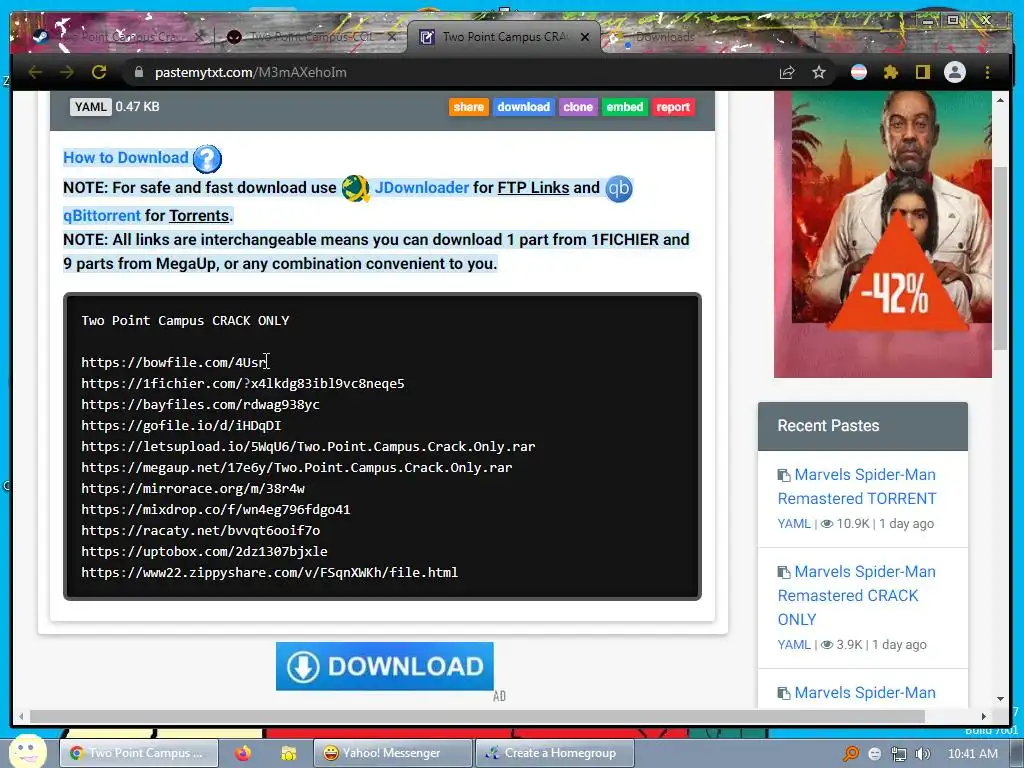Click the purple clone button
Screen dimensions: 1024x768
coord(578,107)
